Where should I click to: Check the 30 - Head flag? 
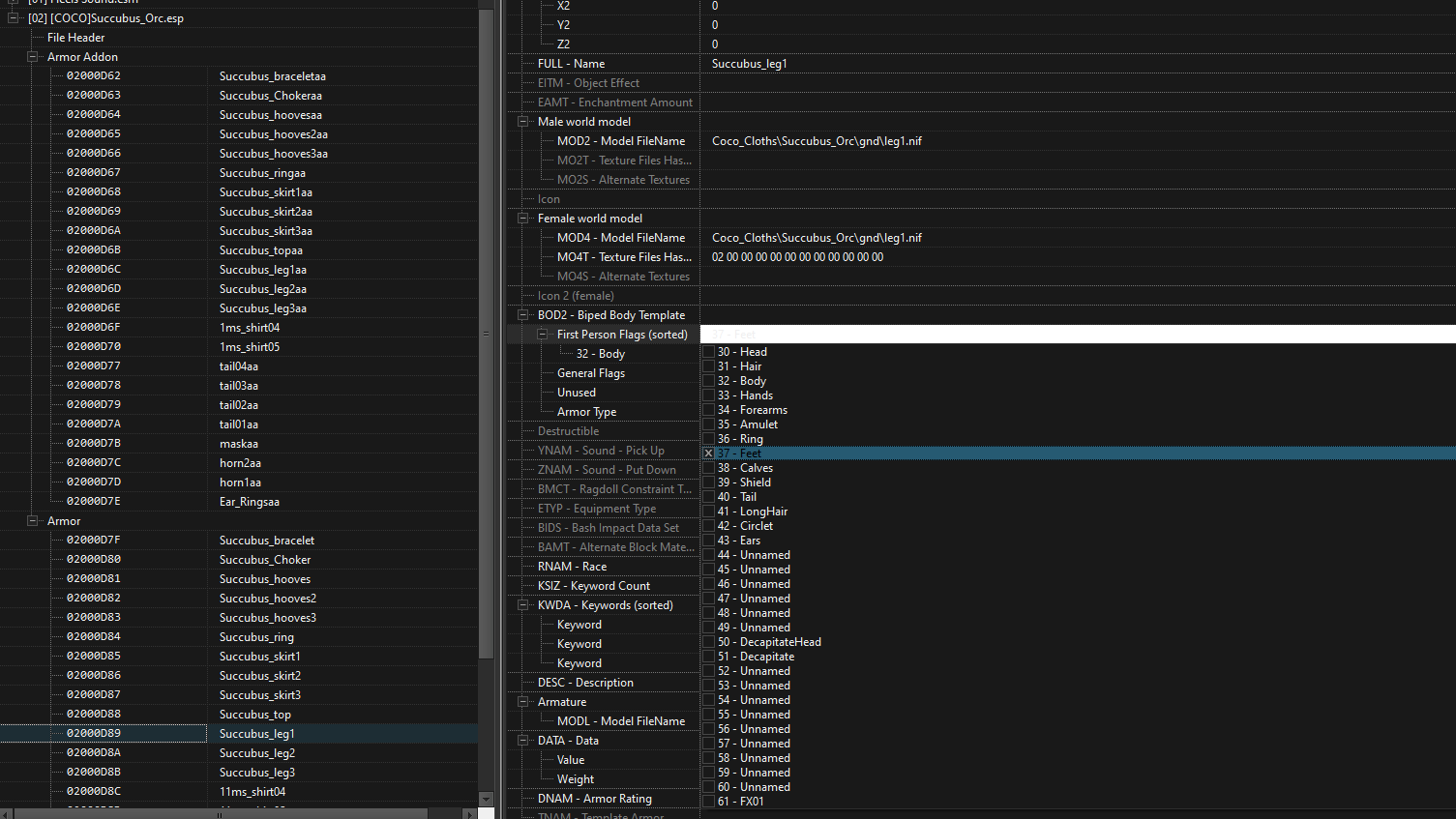708,352
